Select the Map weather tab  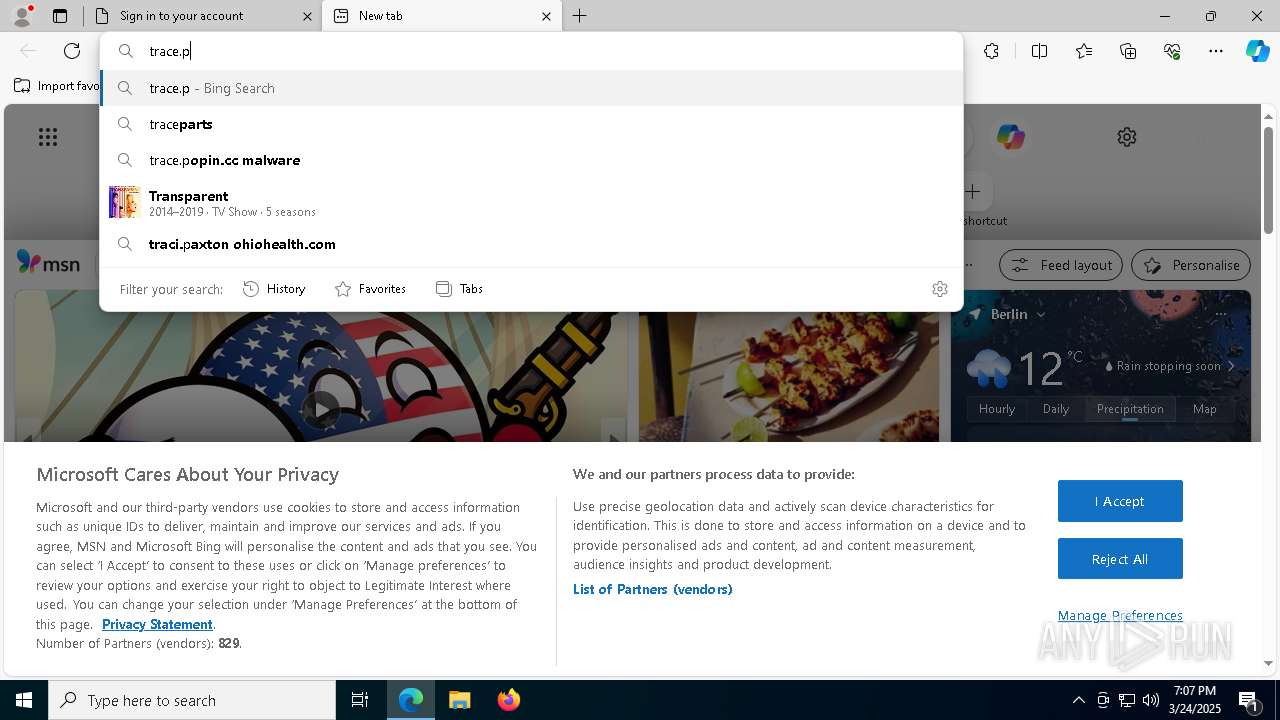[x=1205, y=409]
